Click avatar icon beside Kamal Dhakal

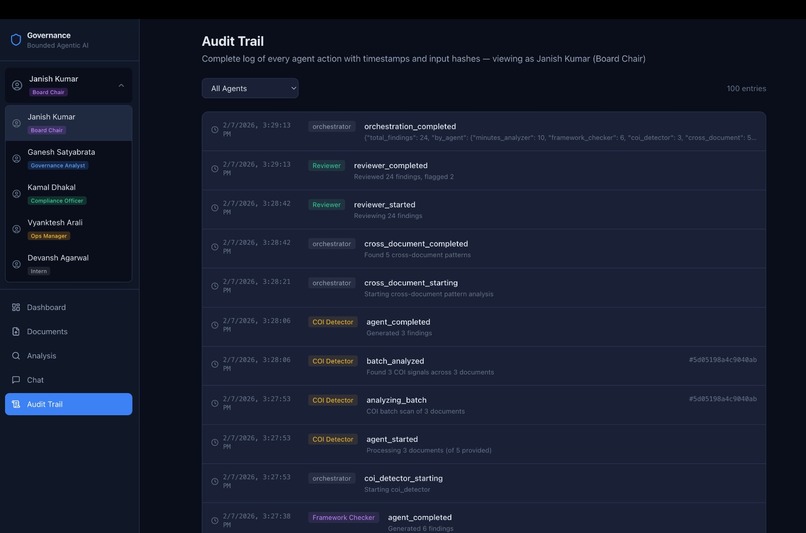tap(16, 194)
